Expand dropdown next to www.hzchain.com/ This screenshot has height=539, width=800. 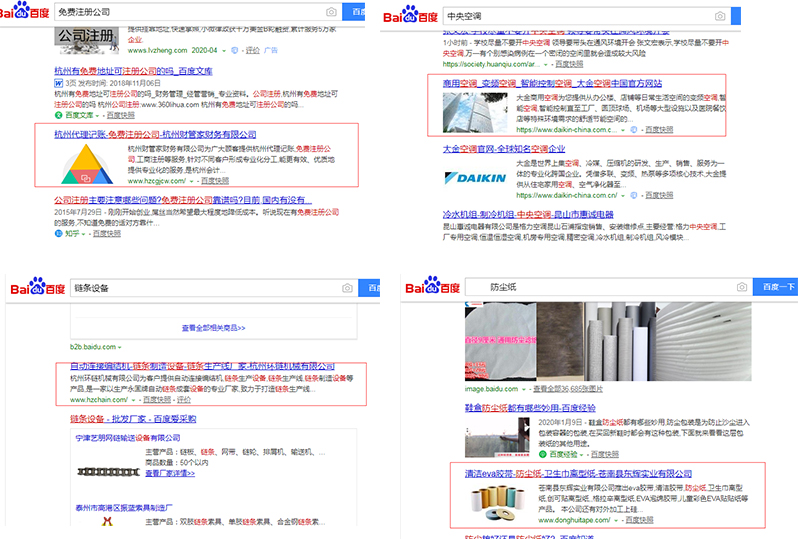134,400
